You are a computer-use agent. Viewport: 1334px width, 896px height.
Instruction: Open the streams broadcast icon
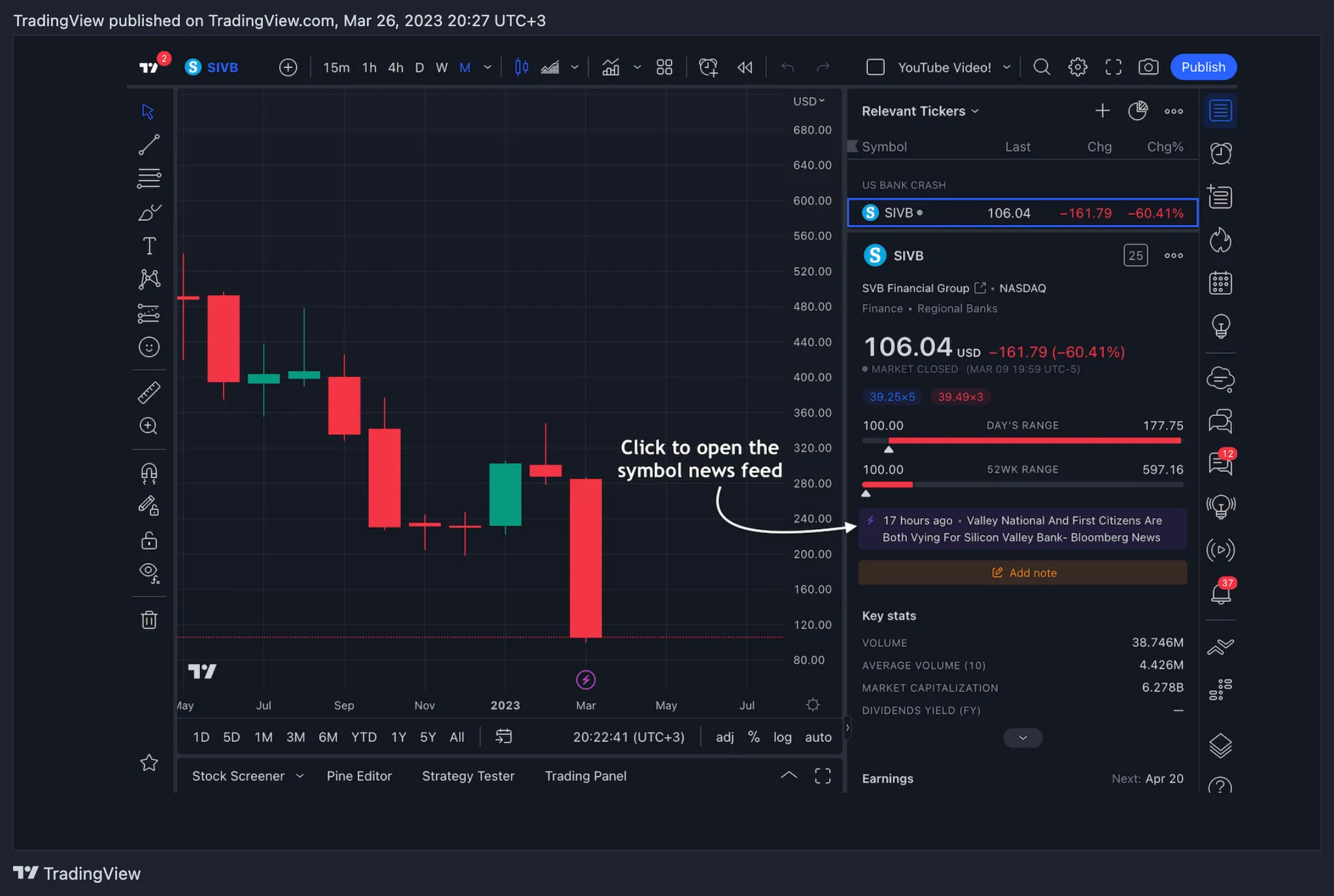tap(1220, 550)
